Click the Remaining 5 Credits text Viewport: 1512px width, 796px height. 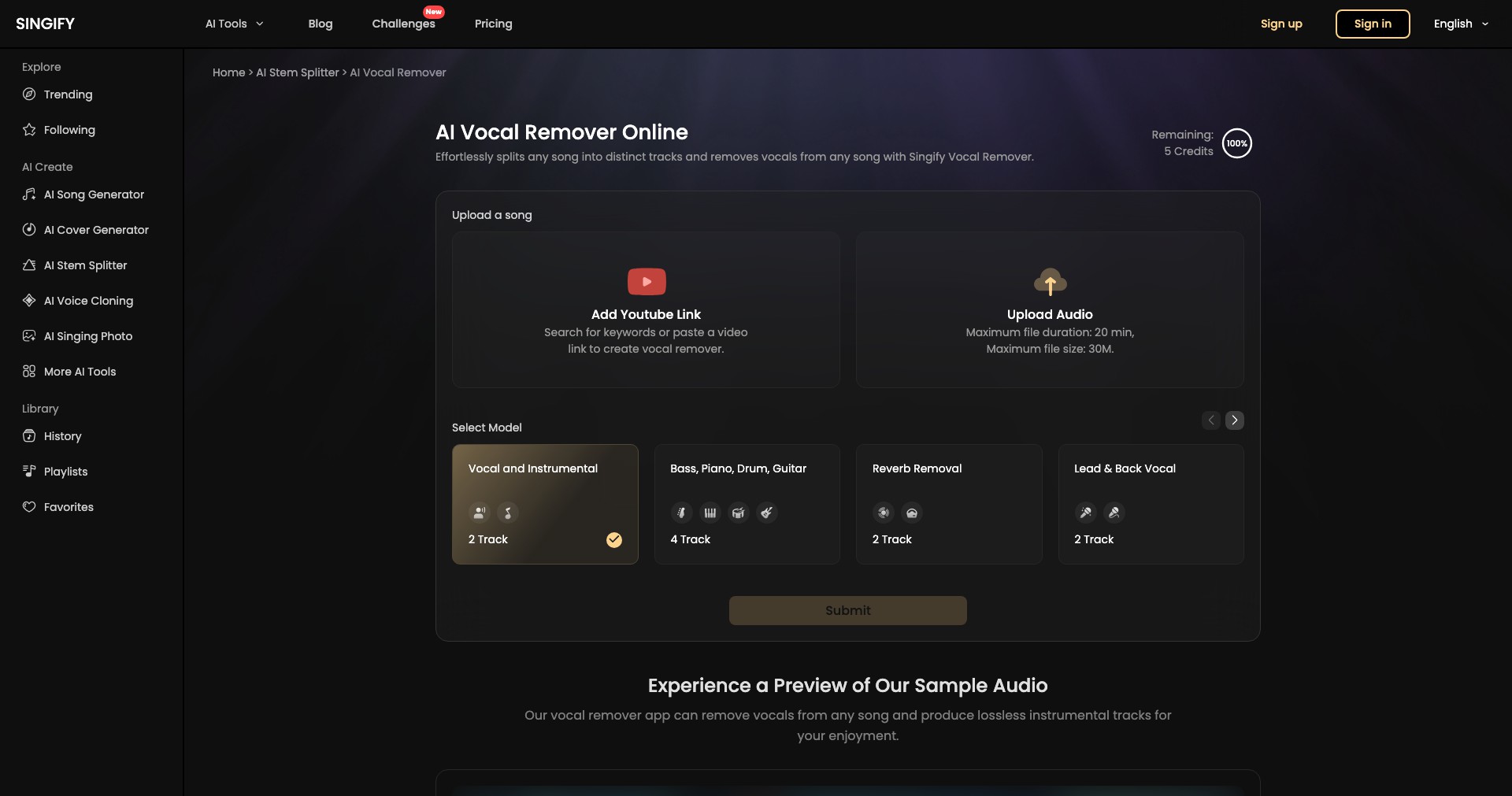point(1182,143)
